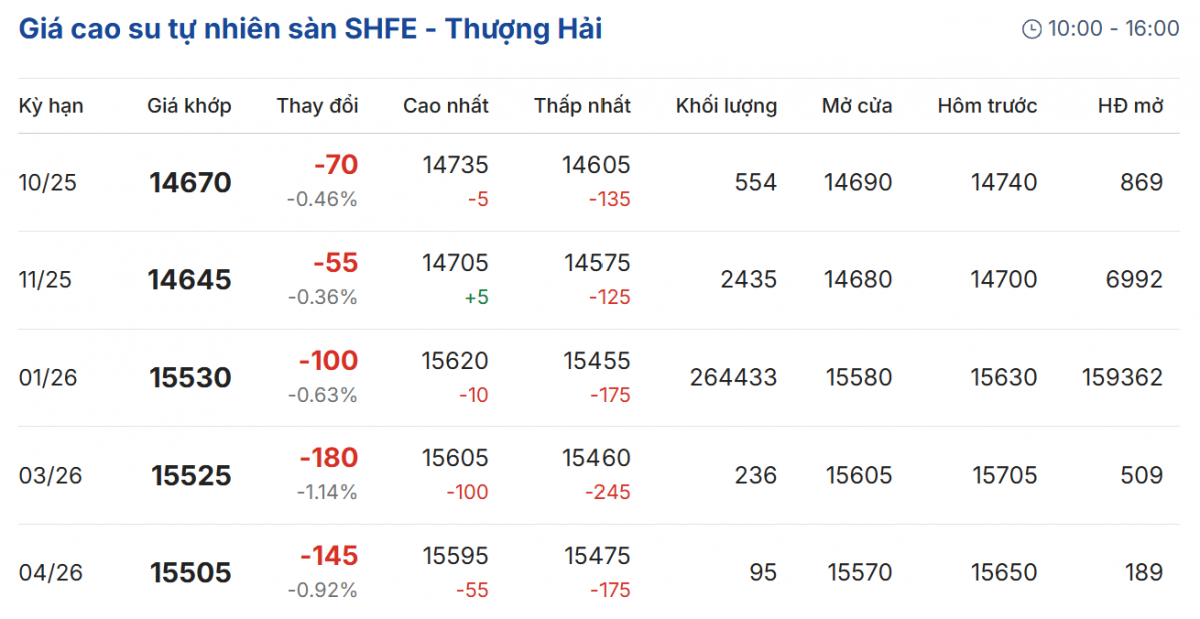1200x619 pixels.
Task: Click the SHFE rubber price table title
Action: coord(310,29)
